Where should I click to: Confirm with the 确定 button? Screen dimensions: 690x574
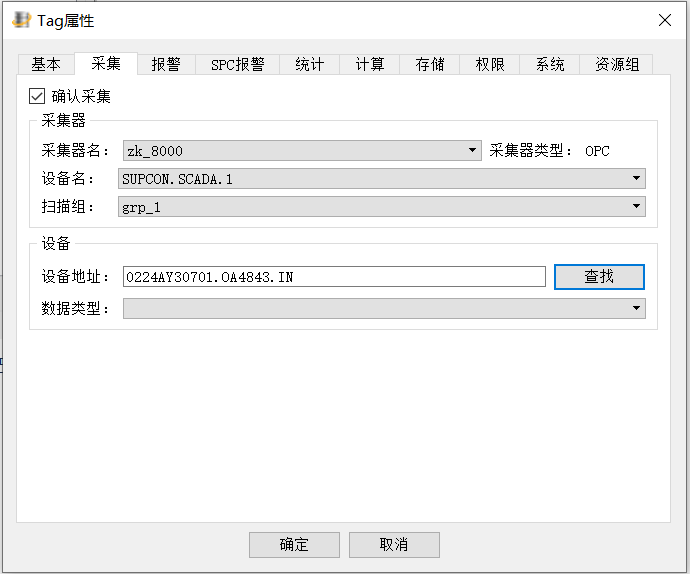pos(294,545)
